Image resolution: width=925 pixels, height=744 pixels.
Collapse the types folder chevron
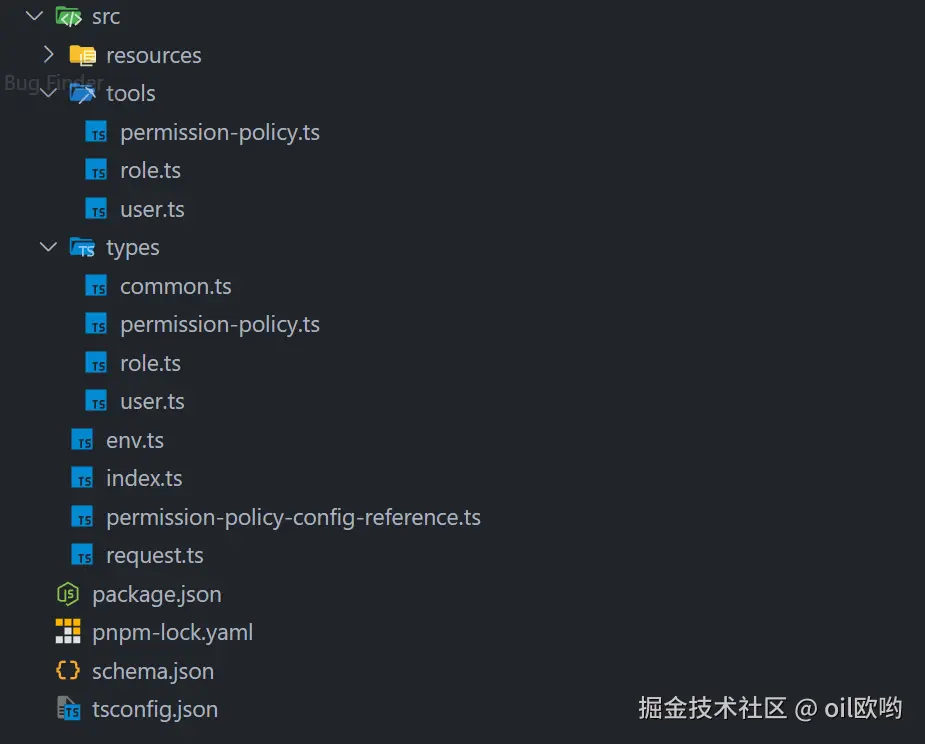coord(48,247)
